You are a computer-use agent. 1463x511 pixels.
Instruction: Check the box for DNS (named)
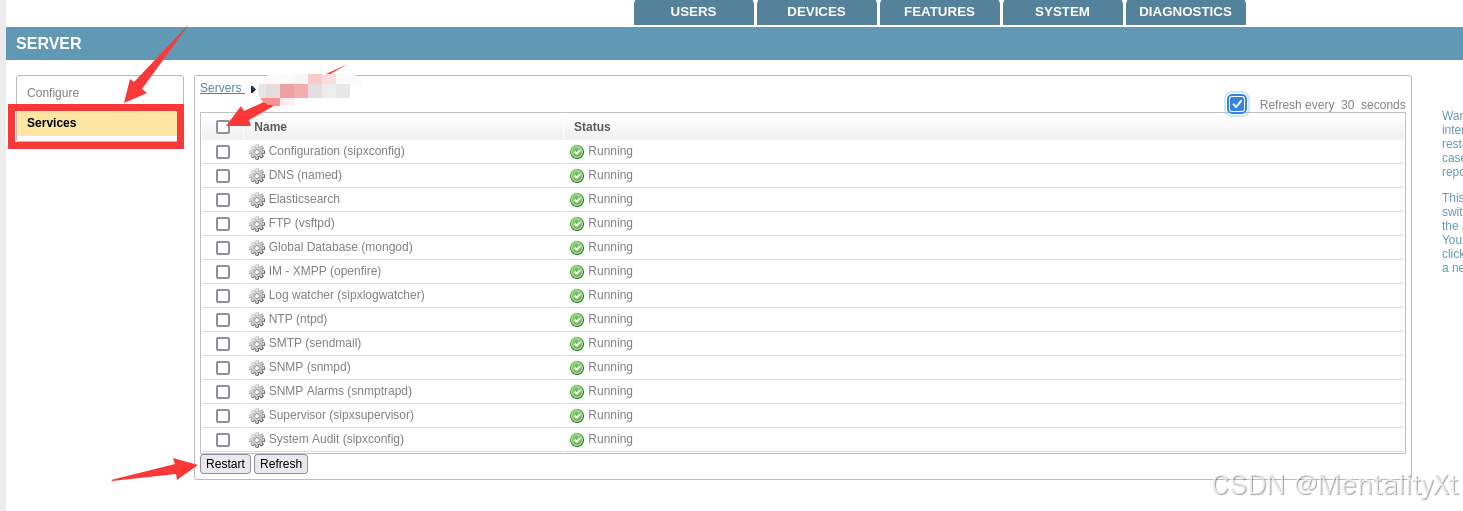[223, 176]
